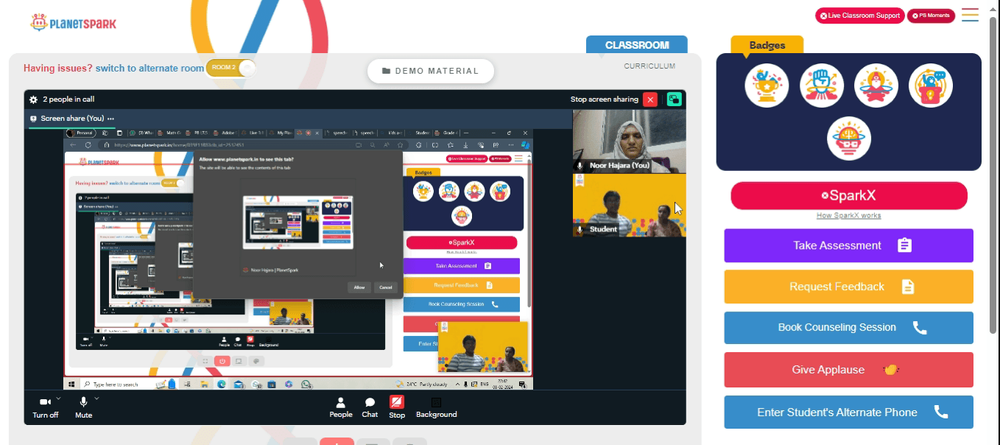Select Noor Hajara (You) video tile
Screen dimensions: 1000x445
629,141
